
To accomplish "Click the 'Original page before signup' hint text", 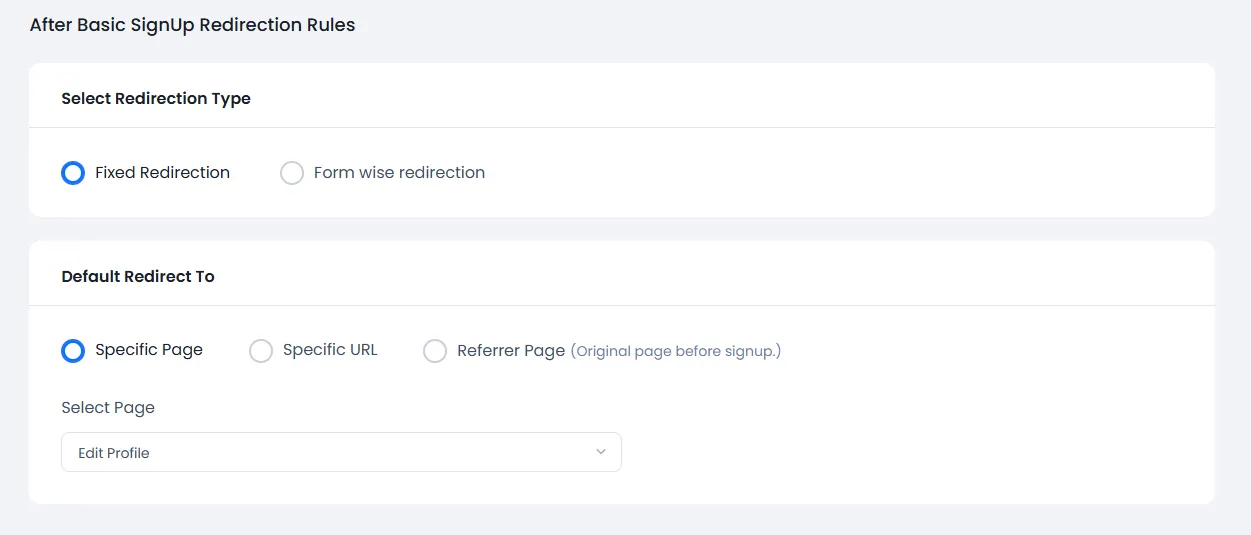I will 676,351.
